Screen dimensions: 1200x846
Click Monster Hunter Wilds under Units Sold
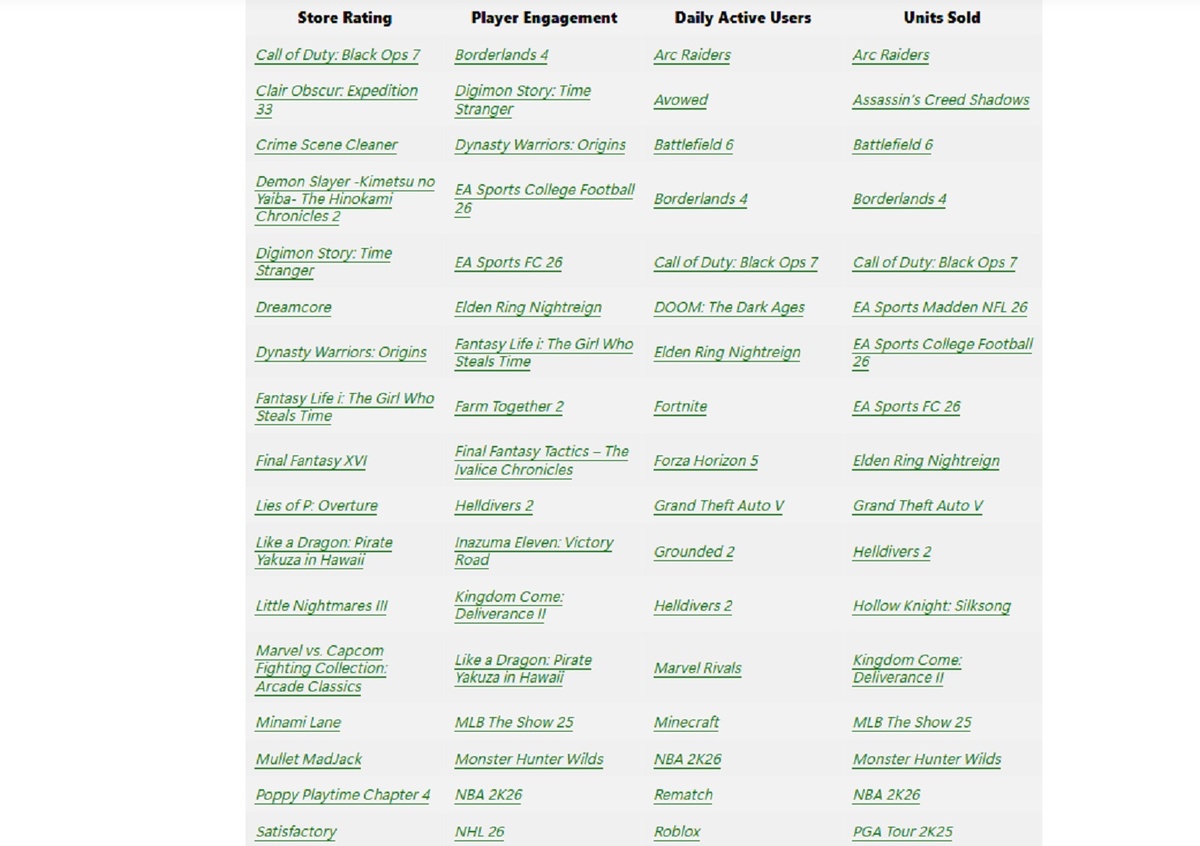927,759
